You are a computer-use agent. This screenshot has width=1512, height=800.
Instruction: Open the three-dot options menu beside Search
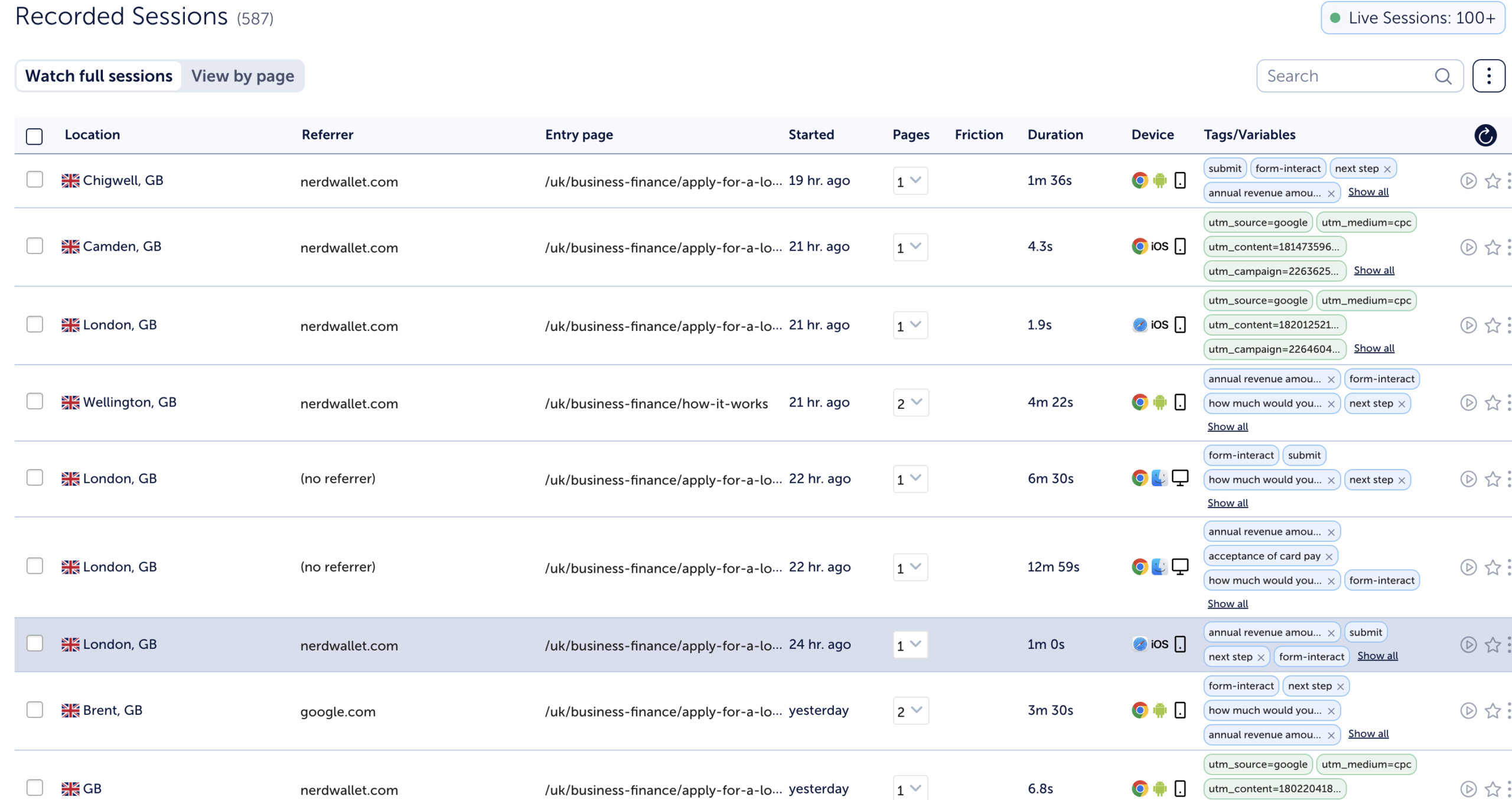pos(1488,76)
